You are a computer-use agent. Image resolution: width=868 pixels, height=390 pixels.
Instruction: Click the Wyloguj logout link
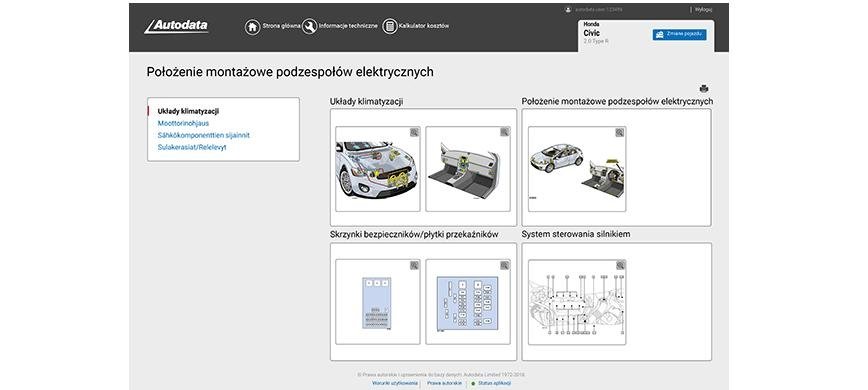(x=704, y=9)
